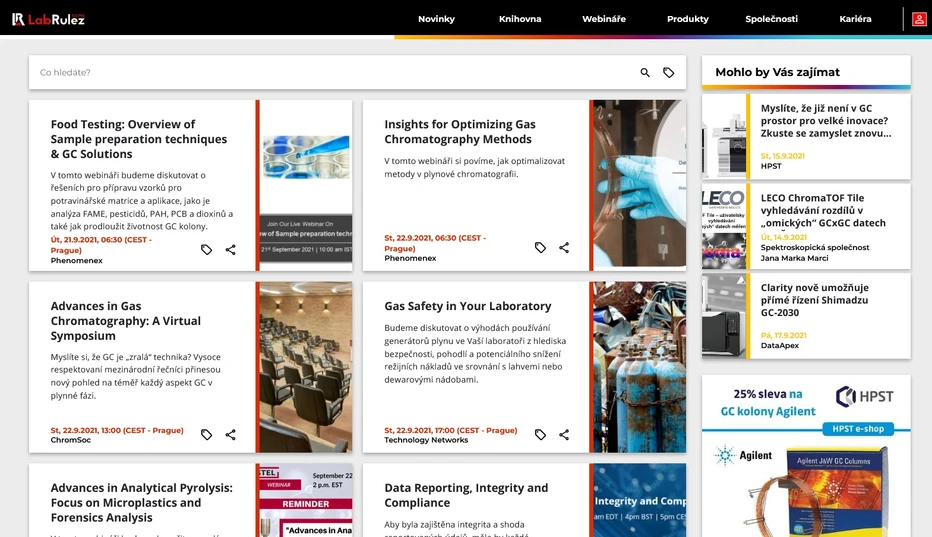This screenshot has height=537, width=932.
Task: Click HPST e-shop badge in ad
Action: pyautogui.click(x=858, y=429)
